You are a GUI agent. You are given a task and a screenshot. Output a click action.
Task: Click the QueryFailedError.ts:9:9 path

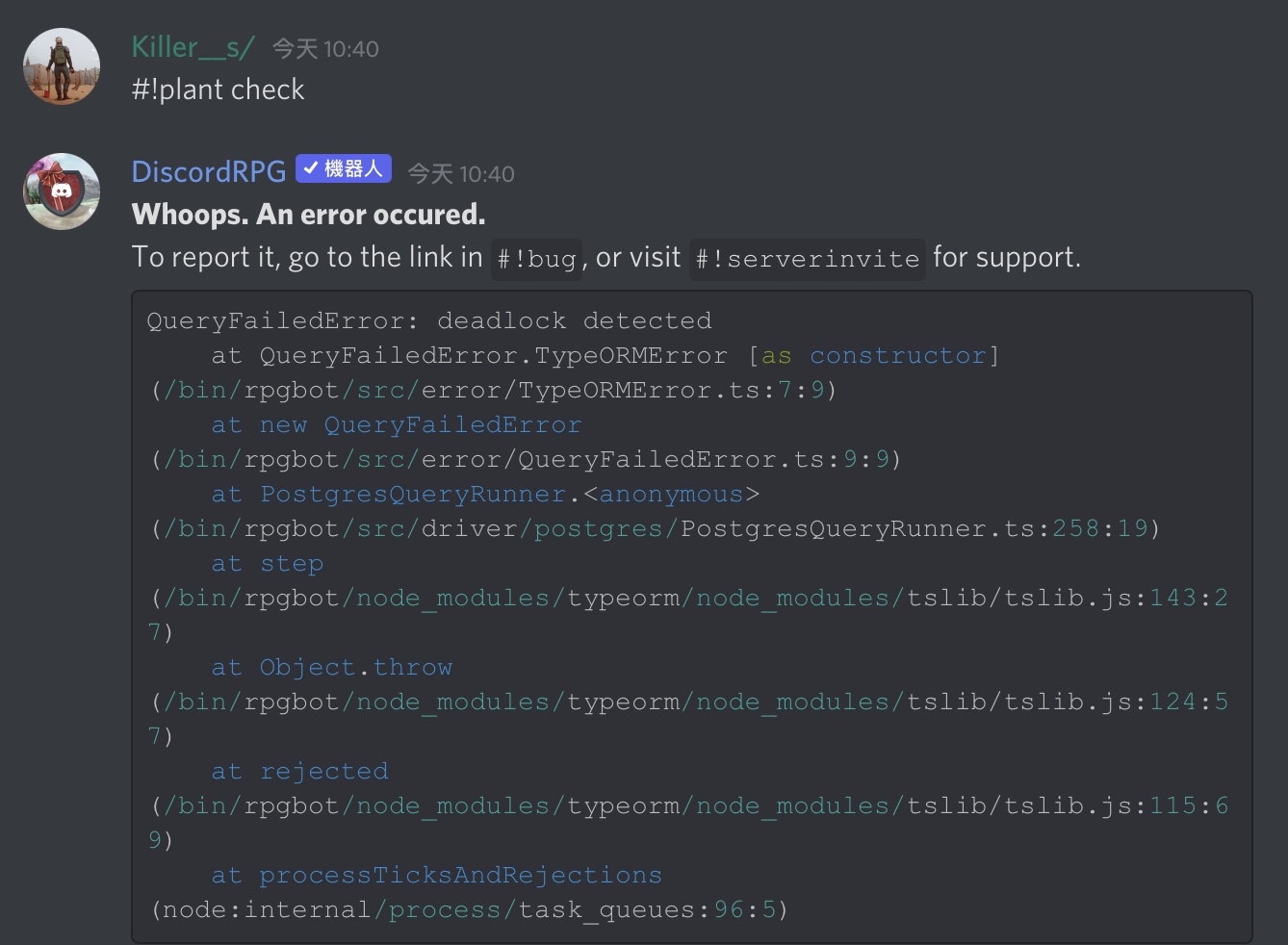click(x=526, y=459)
